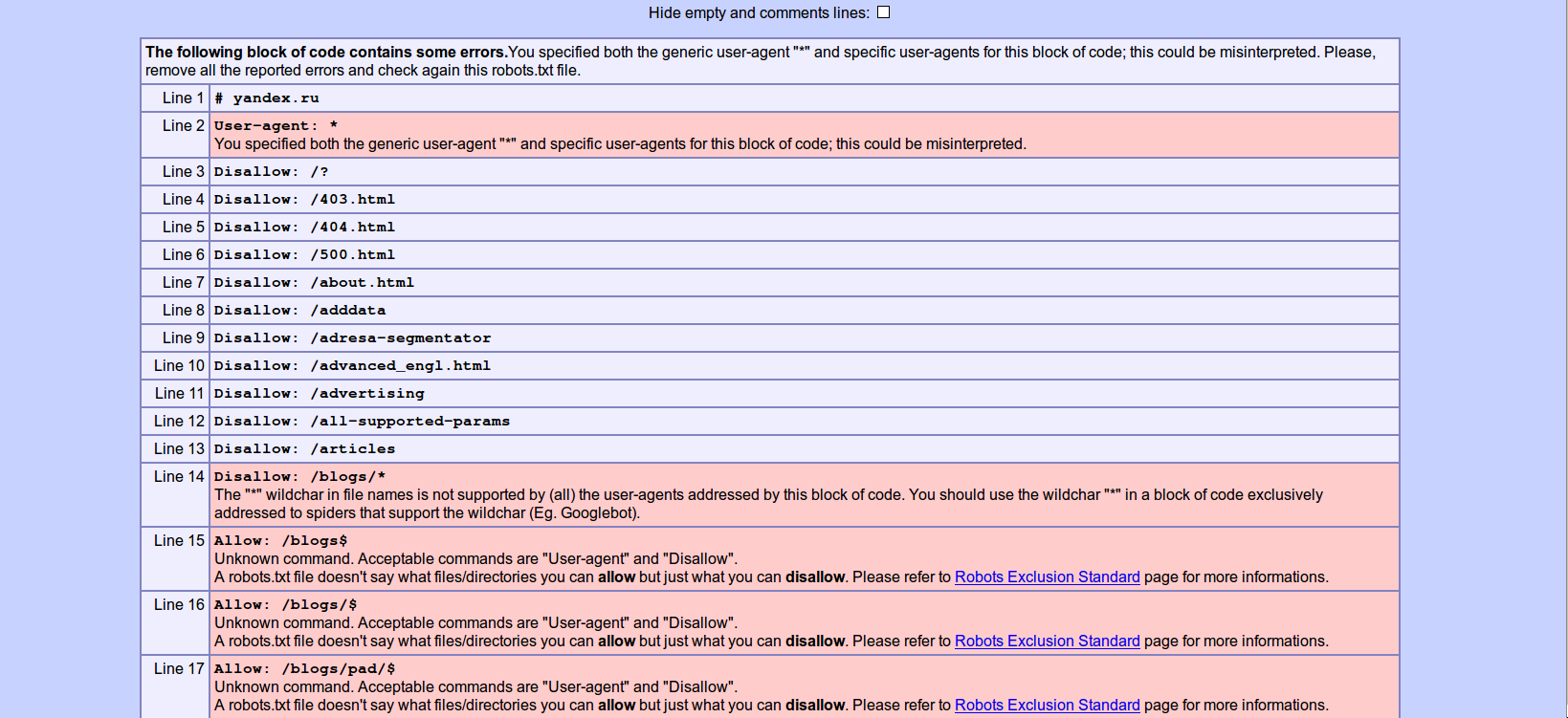This screenshot has width=1568, height=718.
Task: Click the 'User-agent: *' code line
Action: tap(276, 126)
